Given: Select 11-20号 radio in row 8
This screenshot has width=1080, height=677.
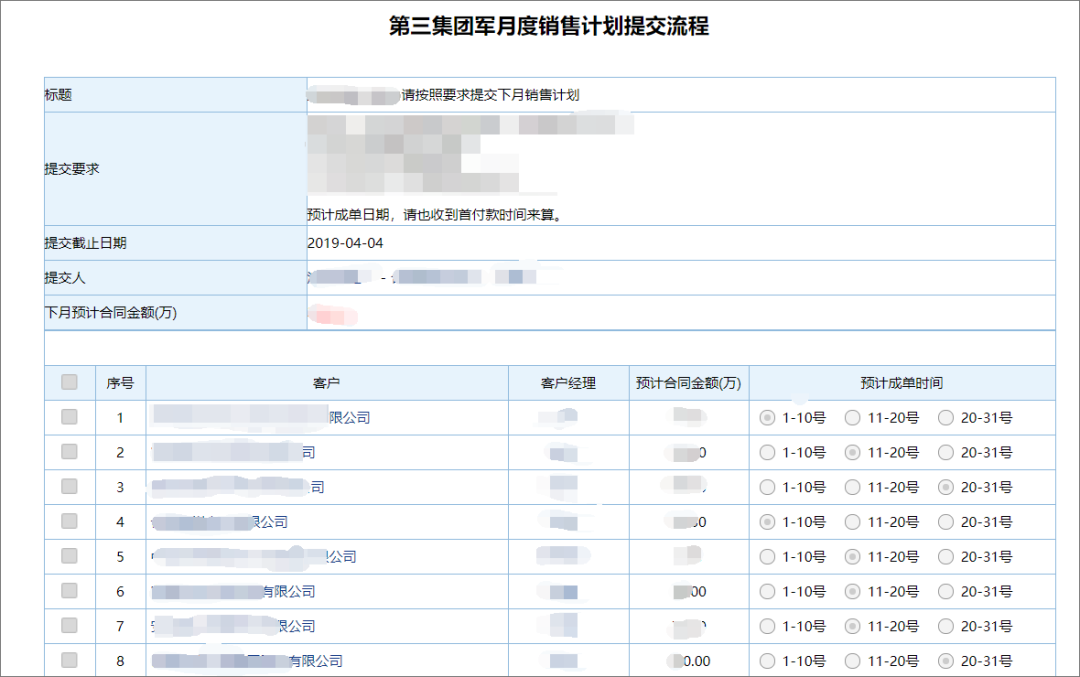Looking at the screenshot, I should point(853,661).
